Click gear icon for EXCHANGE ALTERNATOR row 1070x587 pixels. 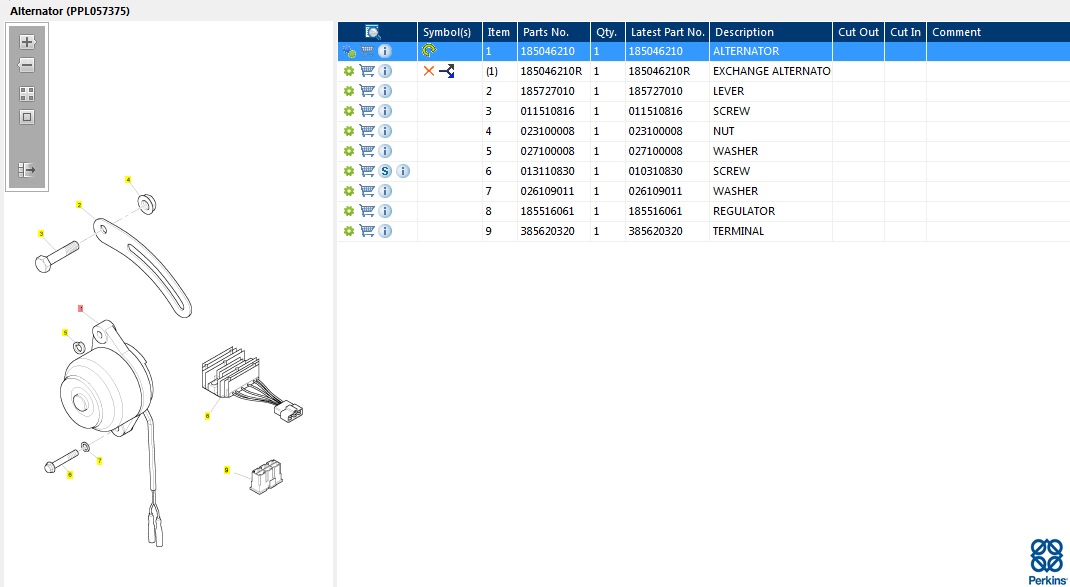tap(349, 71)
